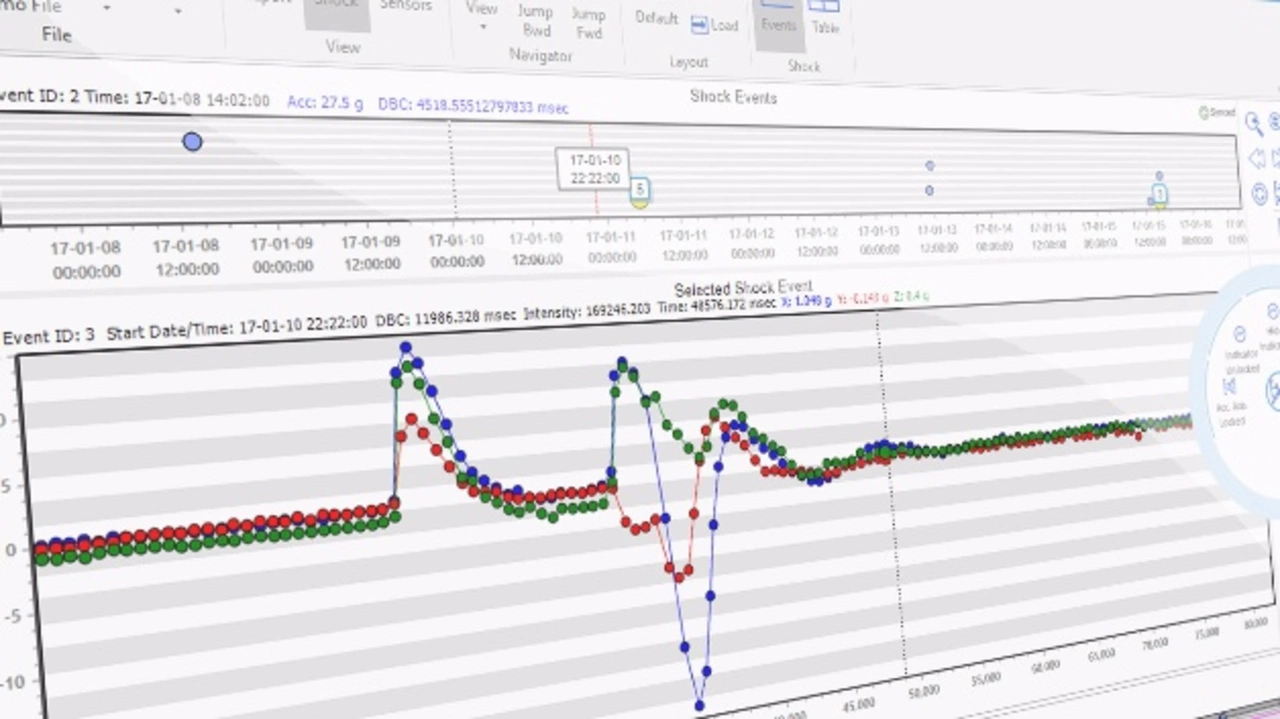
Task: Click the lowest blue data point on the chart
Action: point(699,706)
